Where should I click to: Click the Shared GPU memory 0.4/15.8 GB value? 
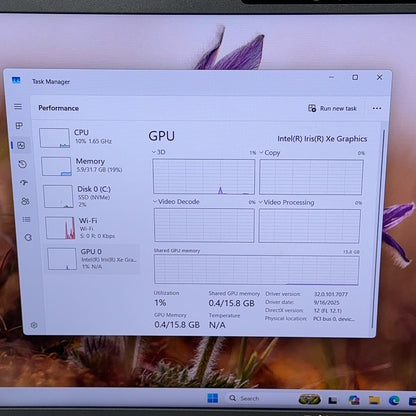[x=231, y=303]
